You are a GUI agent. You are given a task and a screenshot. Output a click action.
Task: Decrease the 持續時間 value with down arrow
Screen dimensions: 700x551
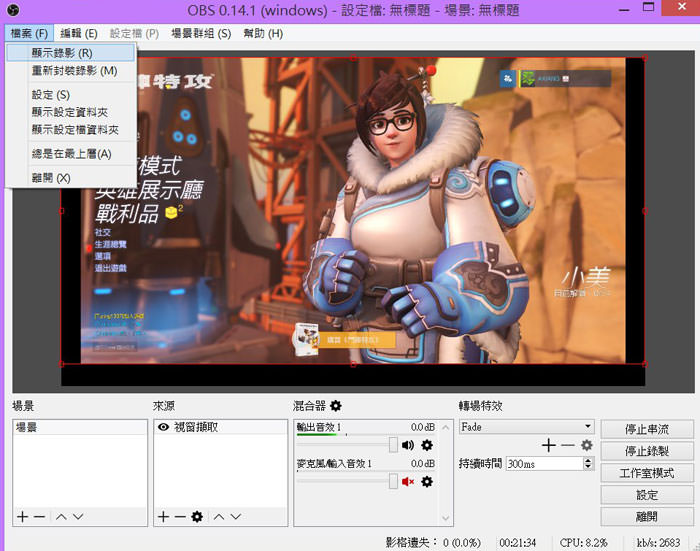click(588, 467)
